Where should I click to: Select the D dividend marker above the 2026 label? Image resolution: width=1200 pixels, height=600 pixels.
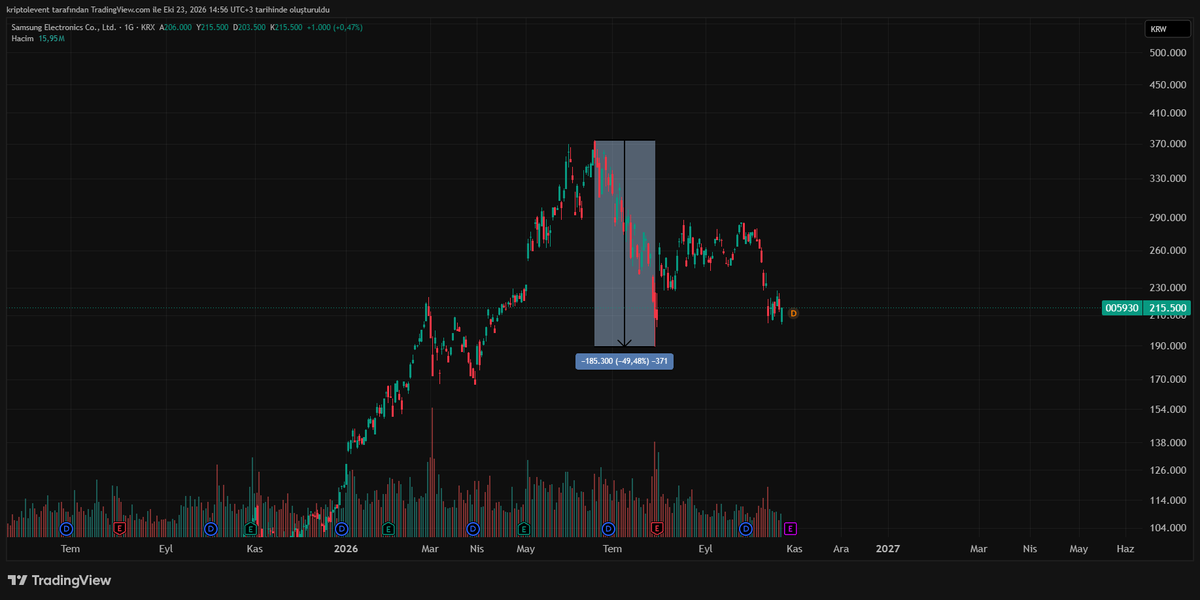(341, 527)
